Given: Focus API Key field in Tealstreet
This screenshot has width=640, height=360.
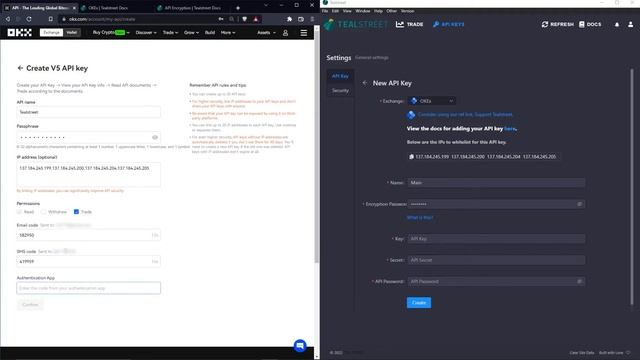Looking at the screenshot, I should coord(496,239).
